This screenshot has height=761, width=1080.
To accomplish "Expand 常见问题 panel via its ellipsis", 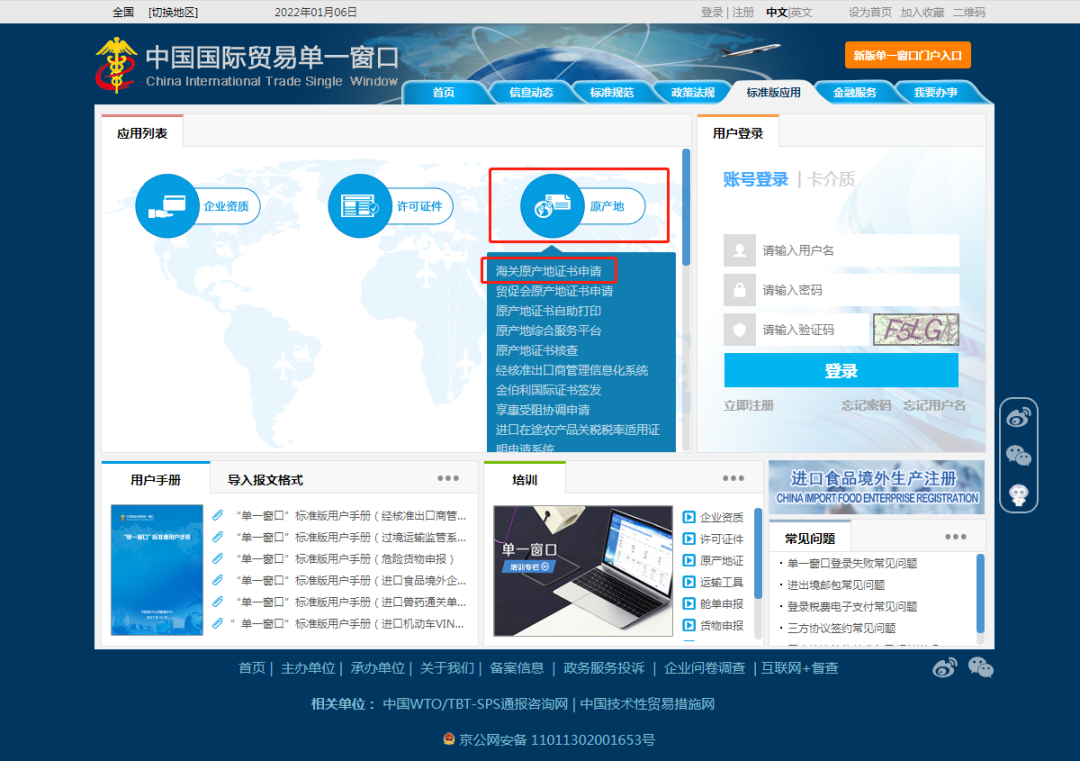I will pos(955,536).
